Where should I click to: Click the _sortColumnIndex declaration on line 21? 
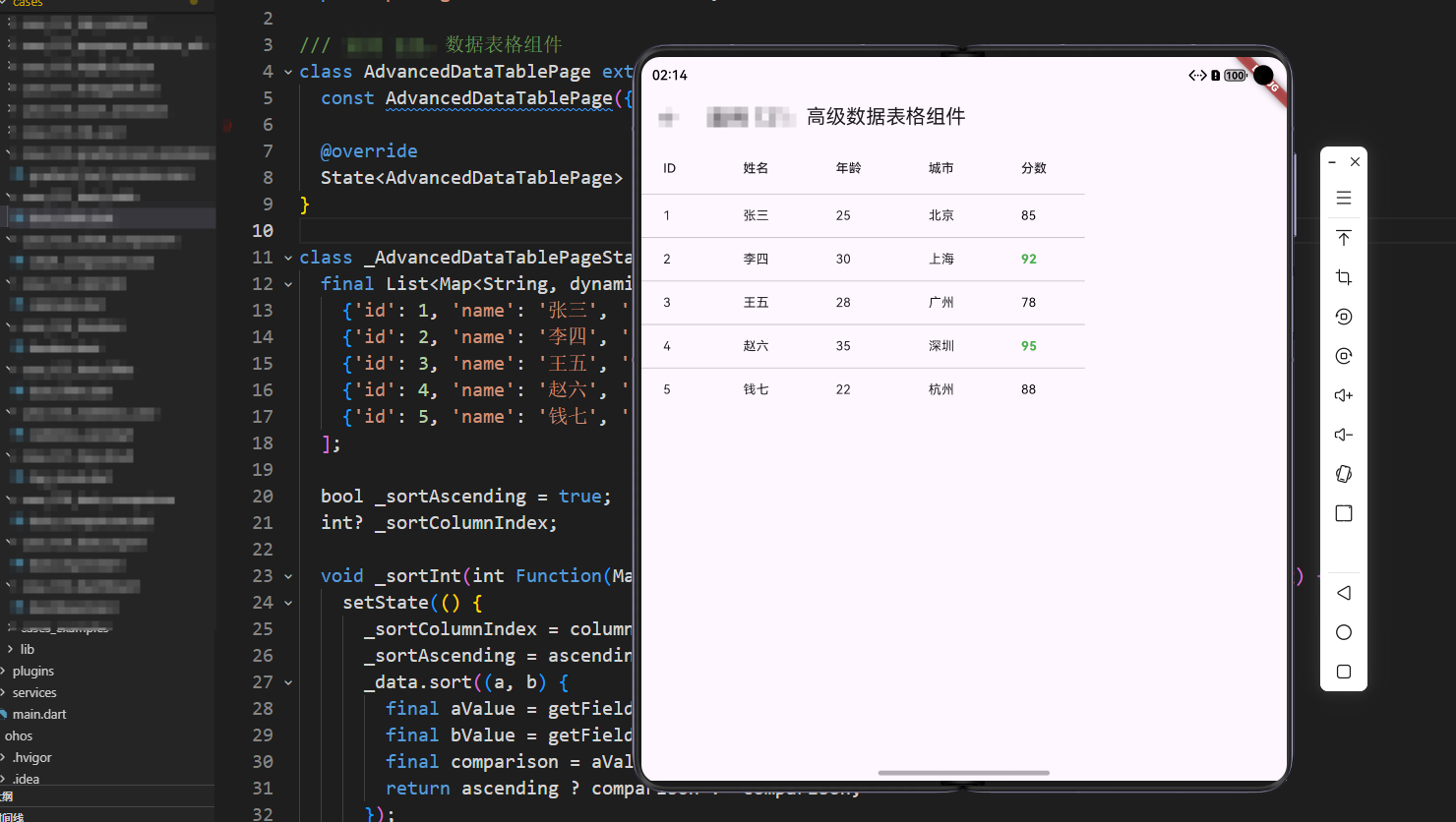coord(466,522)
